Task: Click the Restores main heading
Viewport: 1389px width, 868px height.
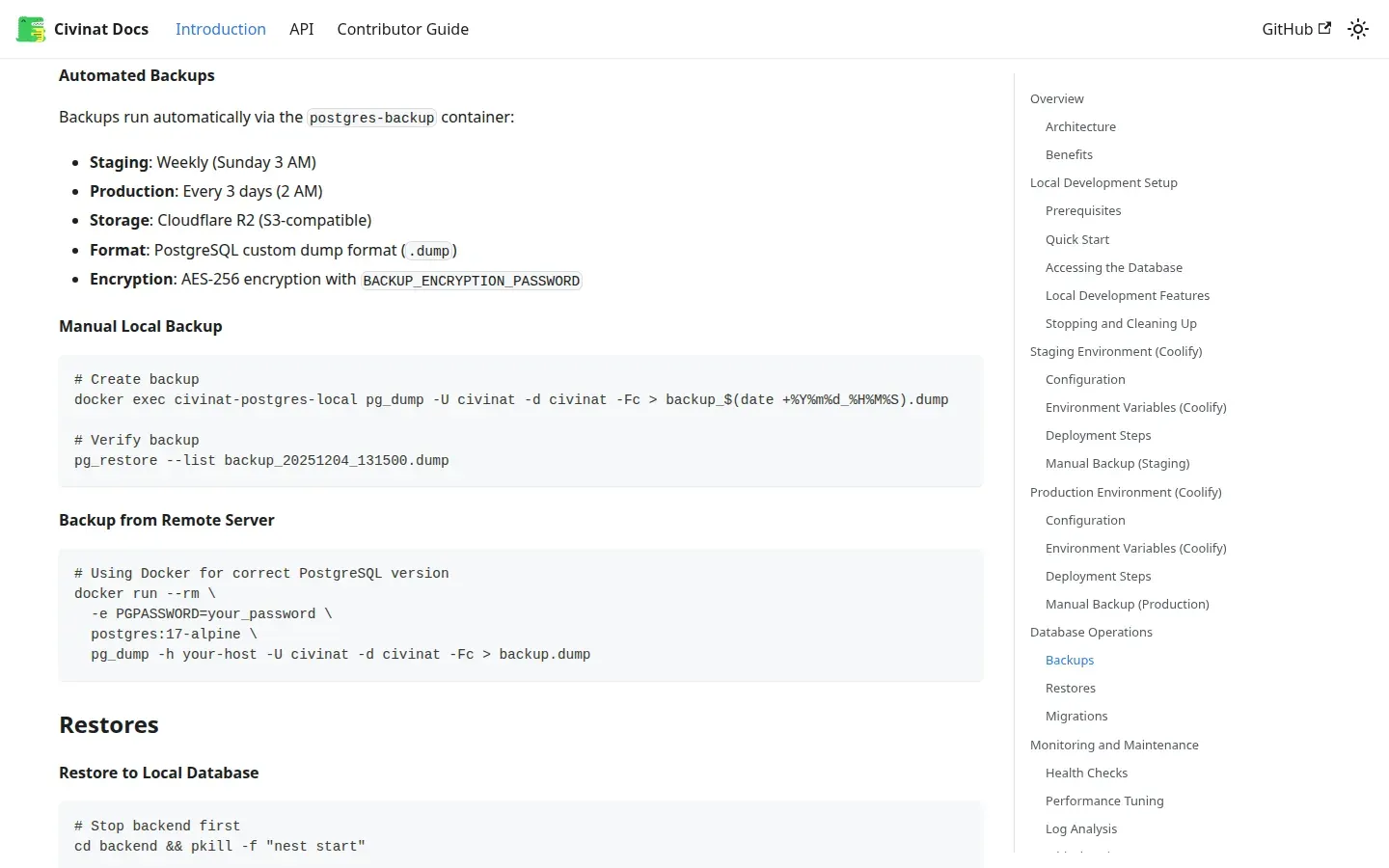Action: [109, 725]
